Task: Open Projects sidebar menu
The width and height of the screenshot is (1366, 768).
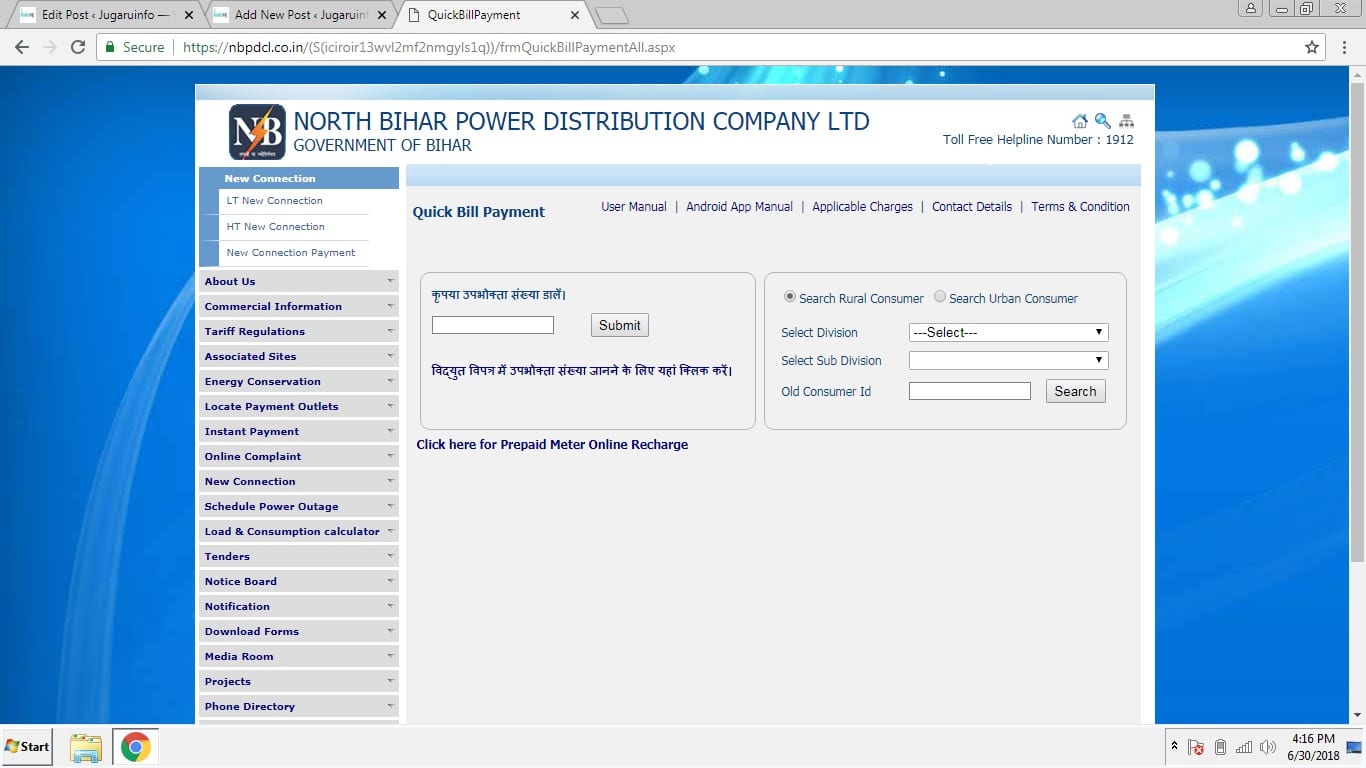Action: [298, 681]
